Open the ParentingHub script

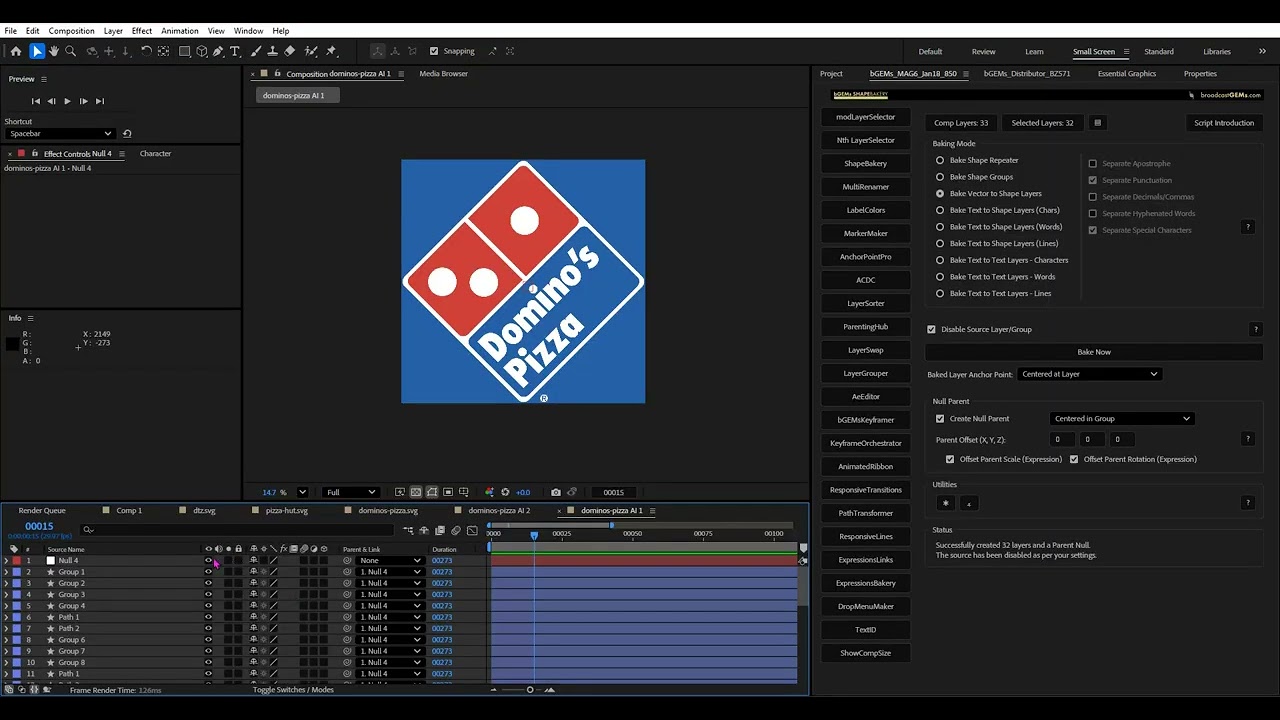[x=866, y=327]
